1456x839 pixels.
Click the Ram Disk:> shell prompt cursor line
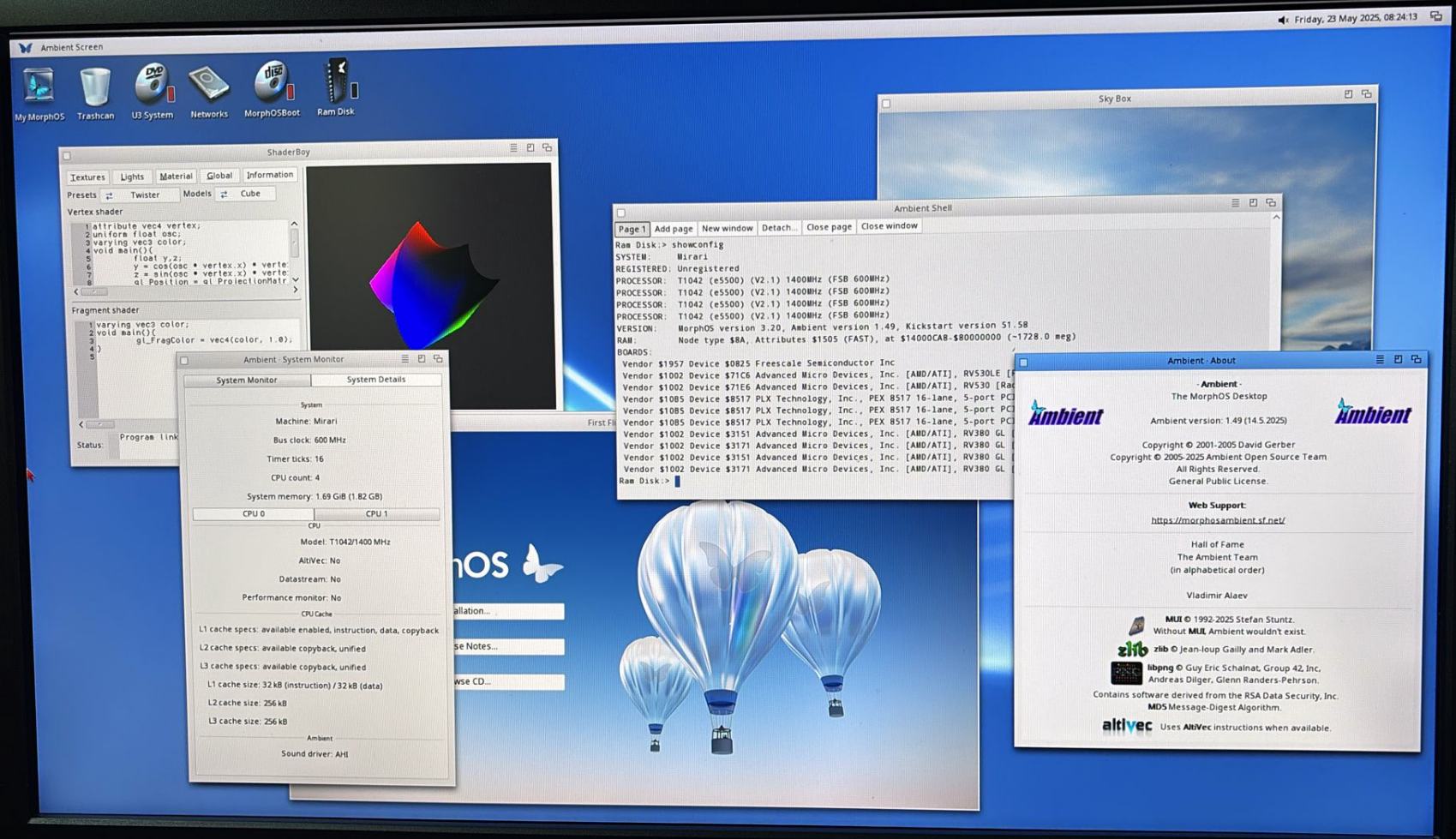click(x=650, y=482)
